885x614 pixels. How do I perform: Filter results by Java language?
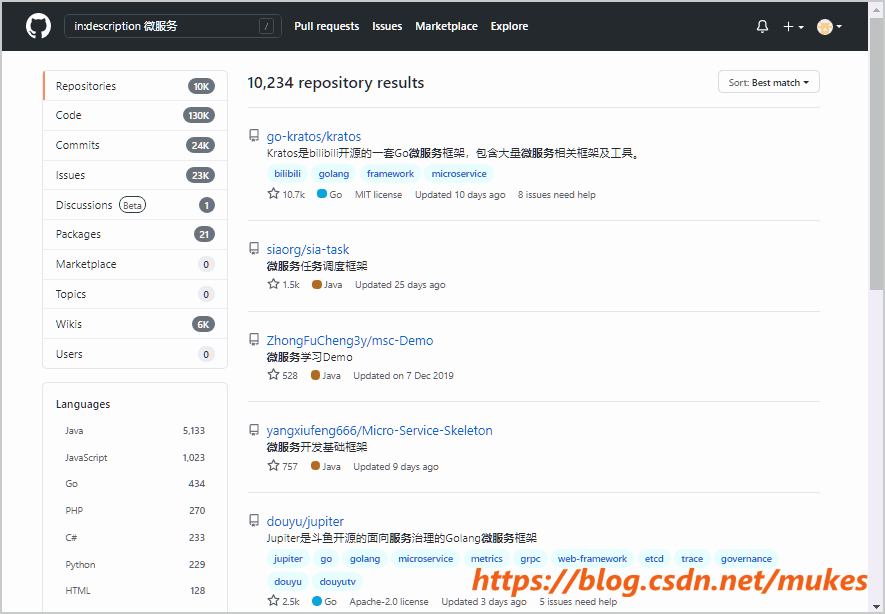(135, 431)
